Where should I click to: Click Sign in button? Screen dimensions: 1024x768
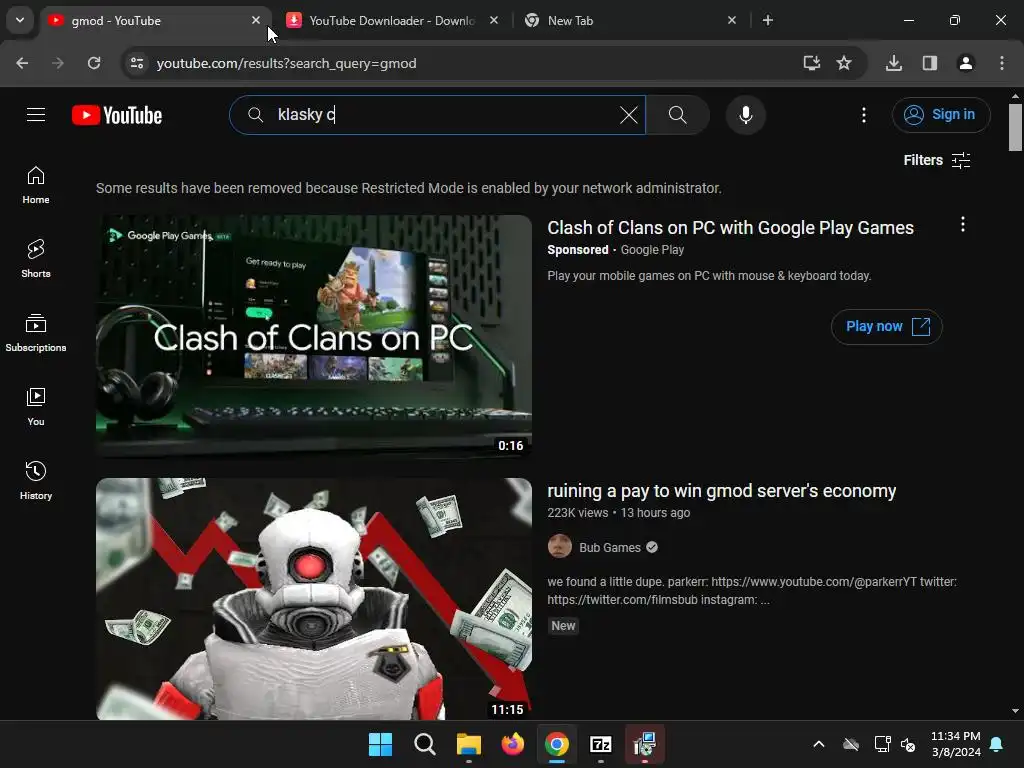[x=941, y=115]
